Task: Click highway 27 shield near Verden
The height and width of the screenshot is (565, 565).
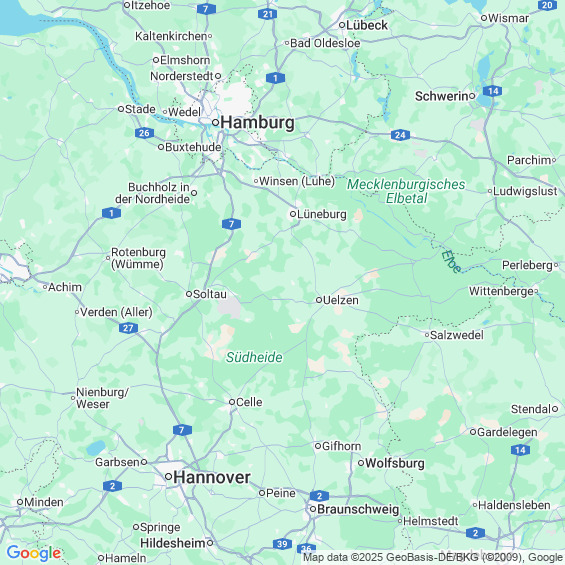Action: click(128, 328)
